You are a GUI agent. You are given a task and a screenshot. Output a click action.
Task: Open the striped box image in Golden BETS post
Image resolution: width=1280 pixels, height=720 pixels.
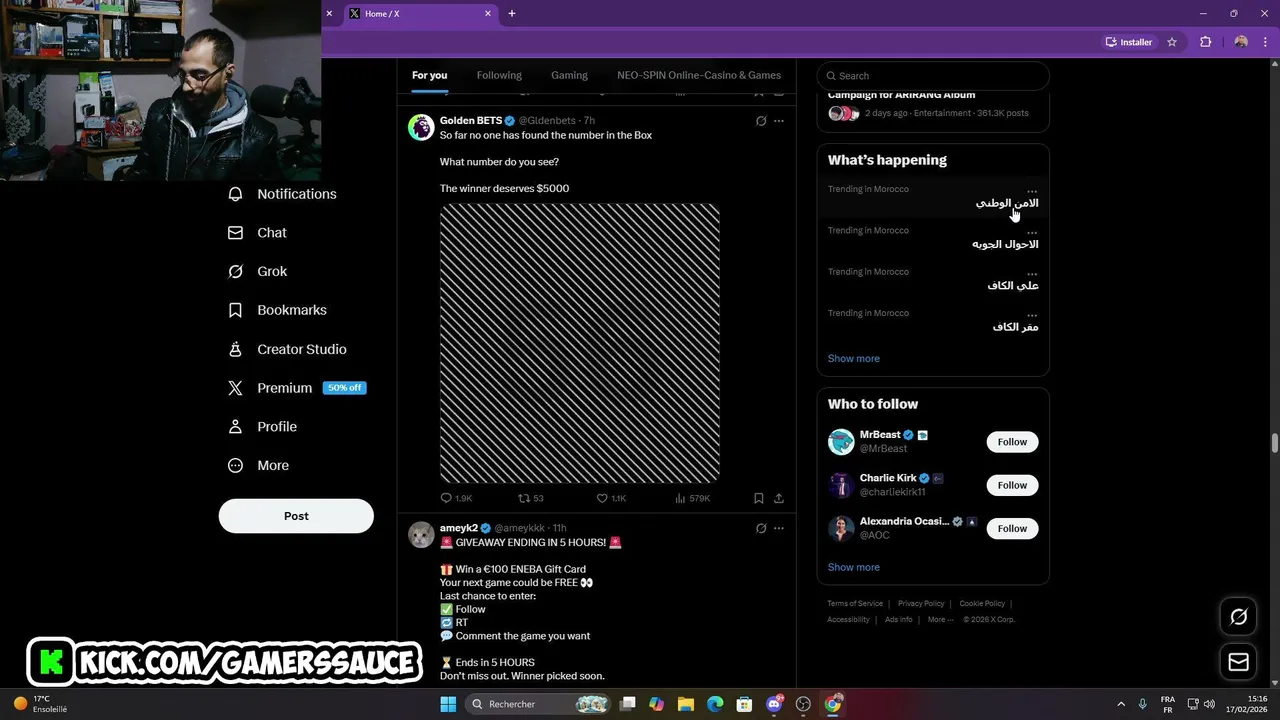[x=580, y=343]
